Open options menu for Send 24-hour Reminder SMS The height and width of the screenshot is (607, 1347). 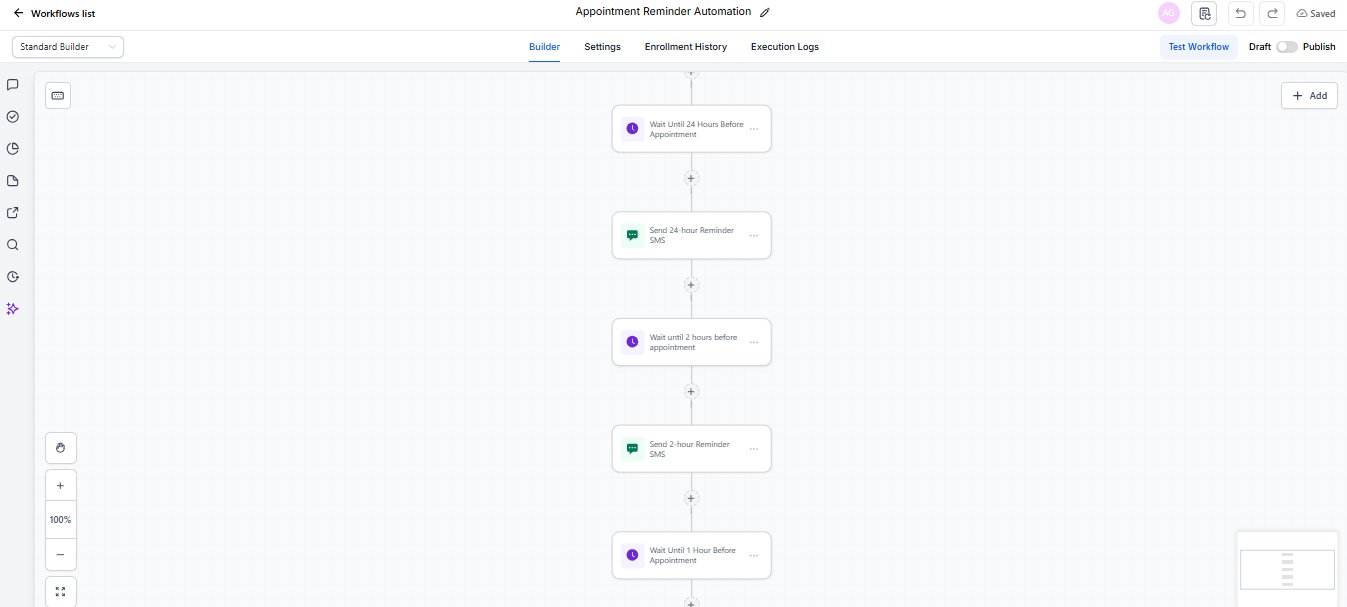754,236
